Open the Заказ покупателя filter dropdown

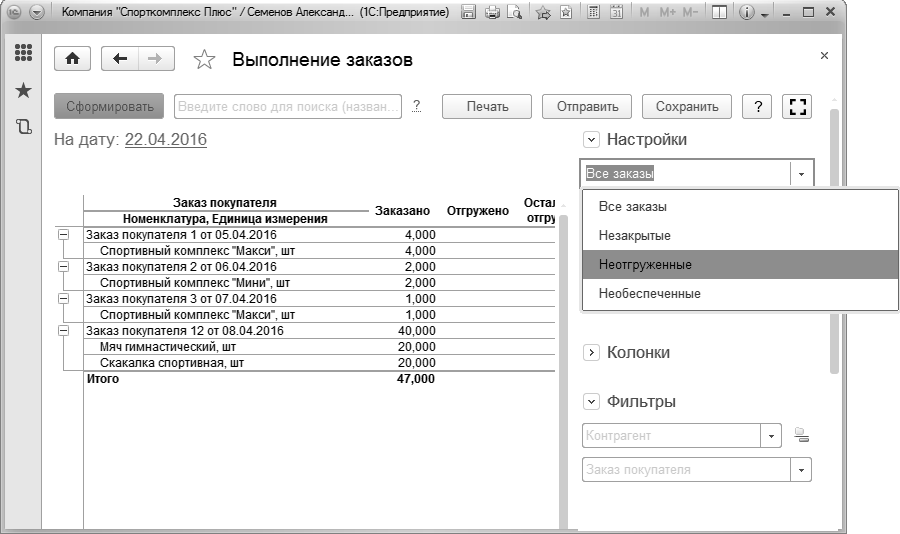800,470
